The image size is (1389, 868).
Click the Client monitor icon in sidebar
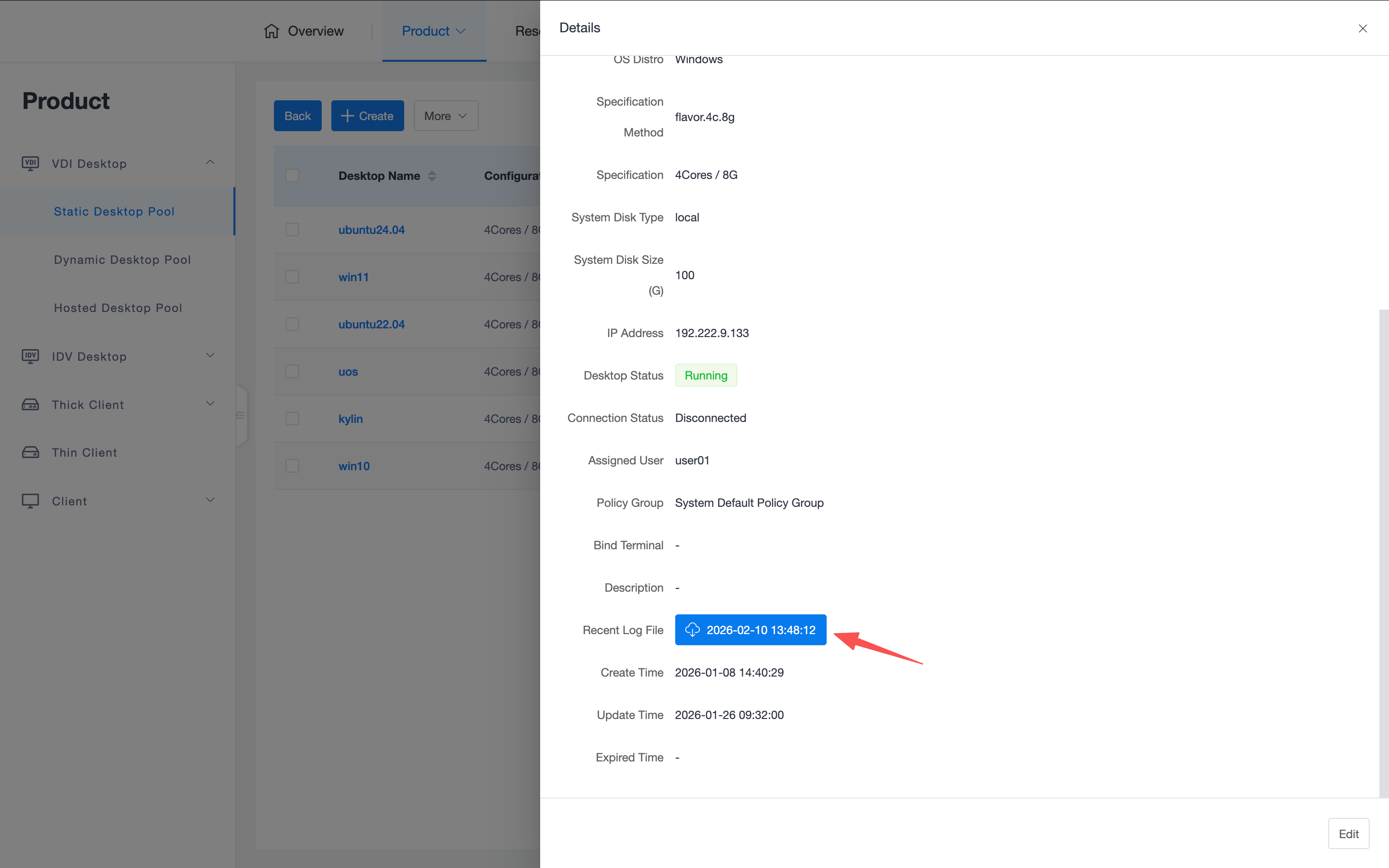click(x=30, y=501)
